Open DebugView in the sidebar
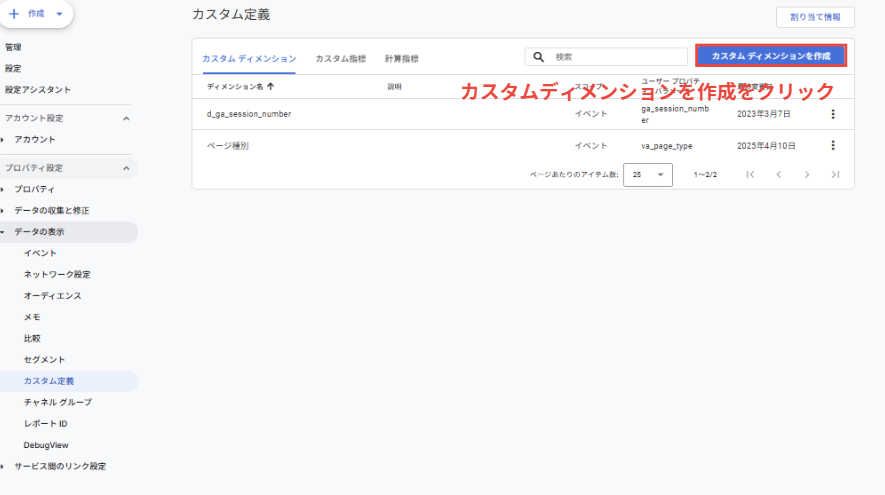Image resolution: width=885 pixels, height=495 pixels. 46,445
